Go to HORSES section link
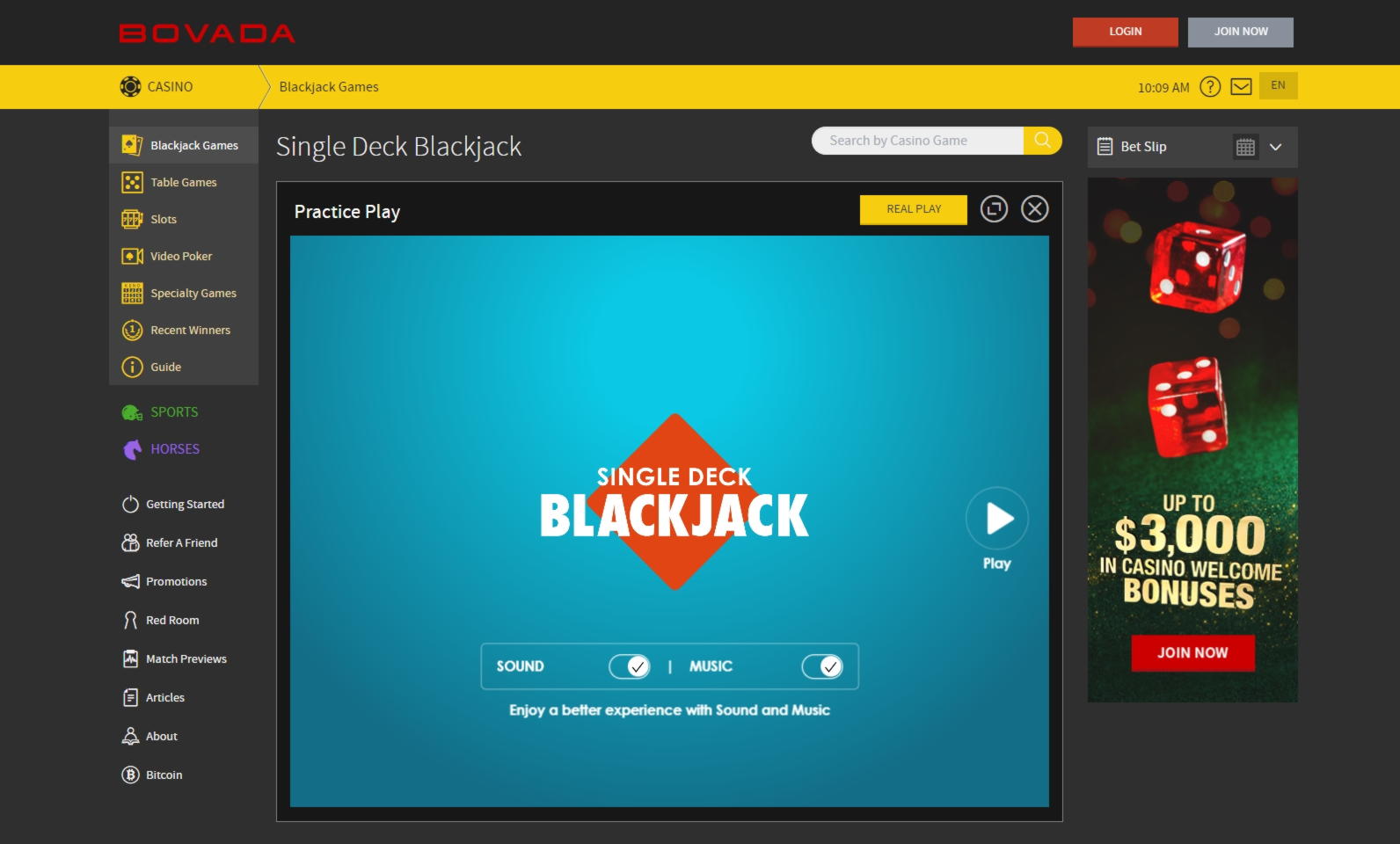 (x=175, y=449)
